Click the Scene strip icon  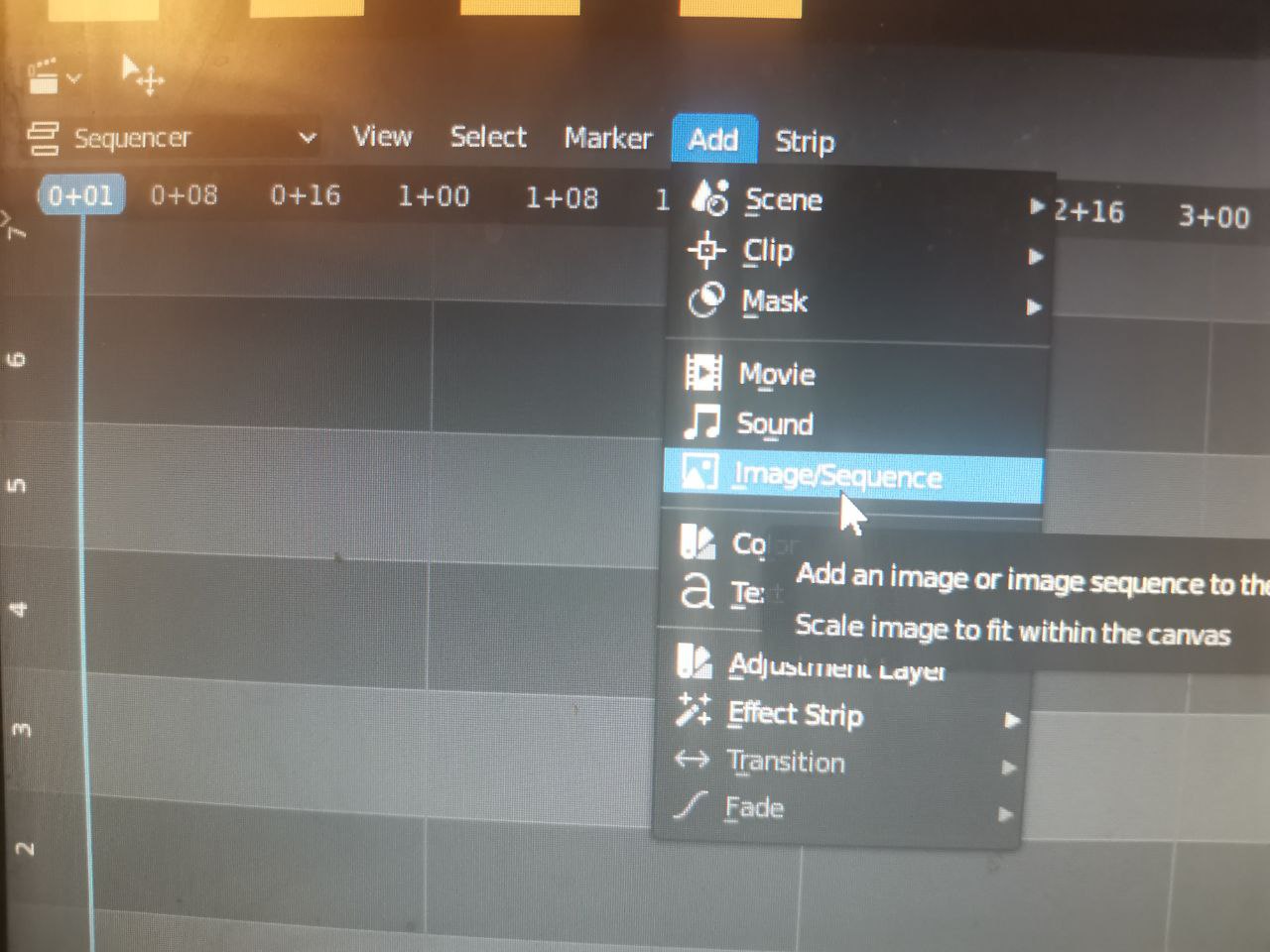click(x=709, y=197)
